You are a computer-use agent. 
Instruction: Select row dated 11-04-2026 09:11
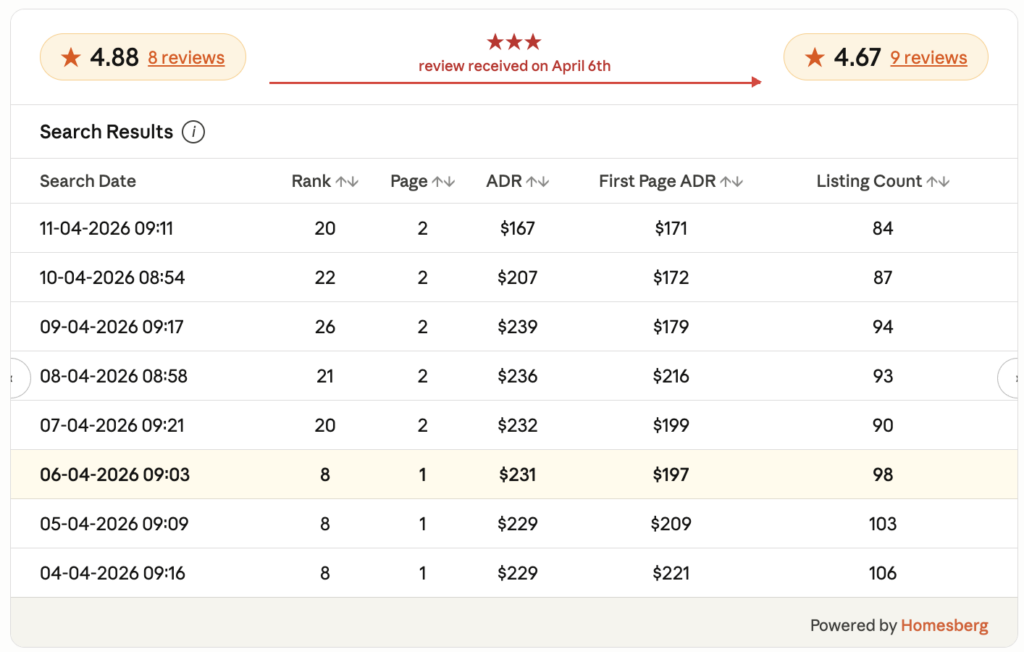pyautogui.click(x=514, y=228)
